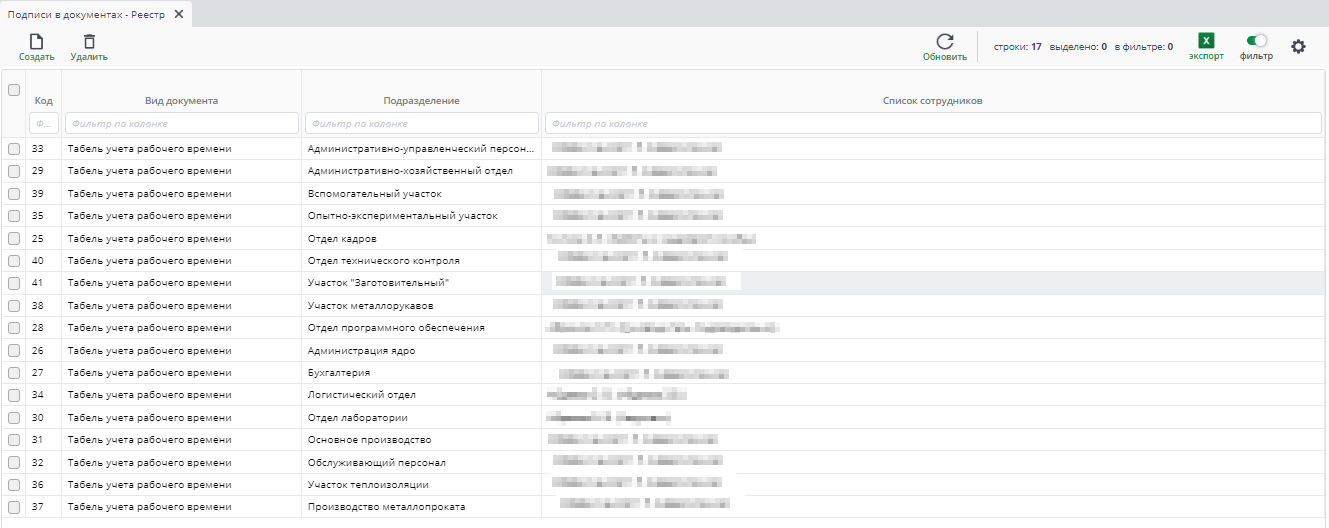Check the row with code 25
This screenshot has height=528, width=1329.
[14, 239]
